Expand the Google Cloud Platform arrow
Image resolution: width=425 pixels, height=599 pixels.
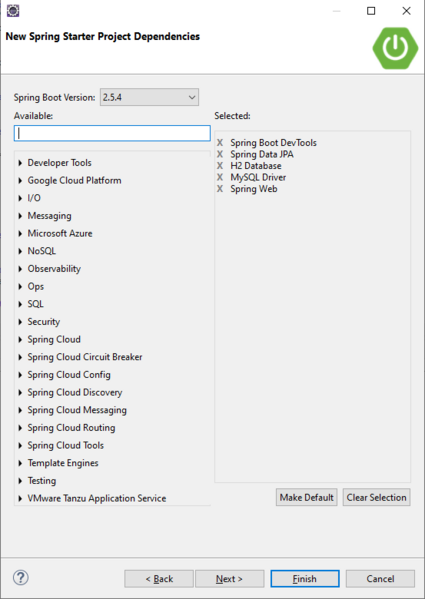click(20, 181)
